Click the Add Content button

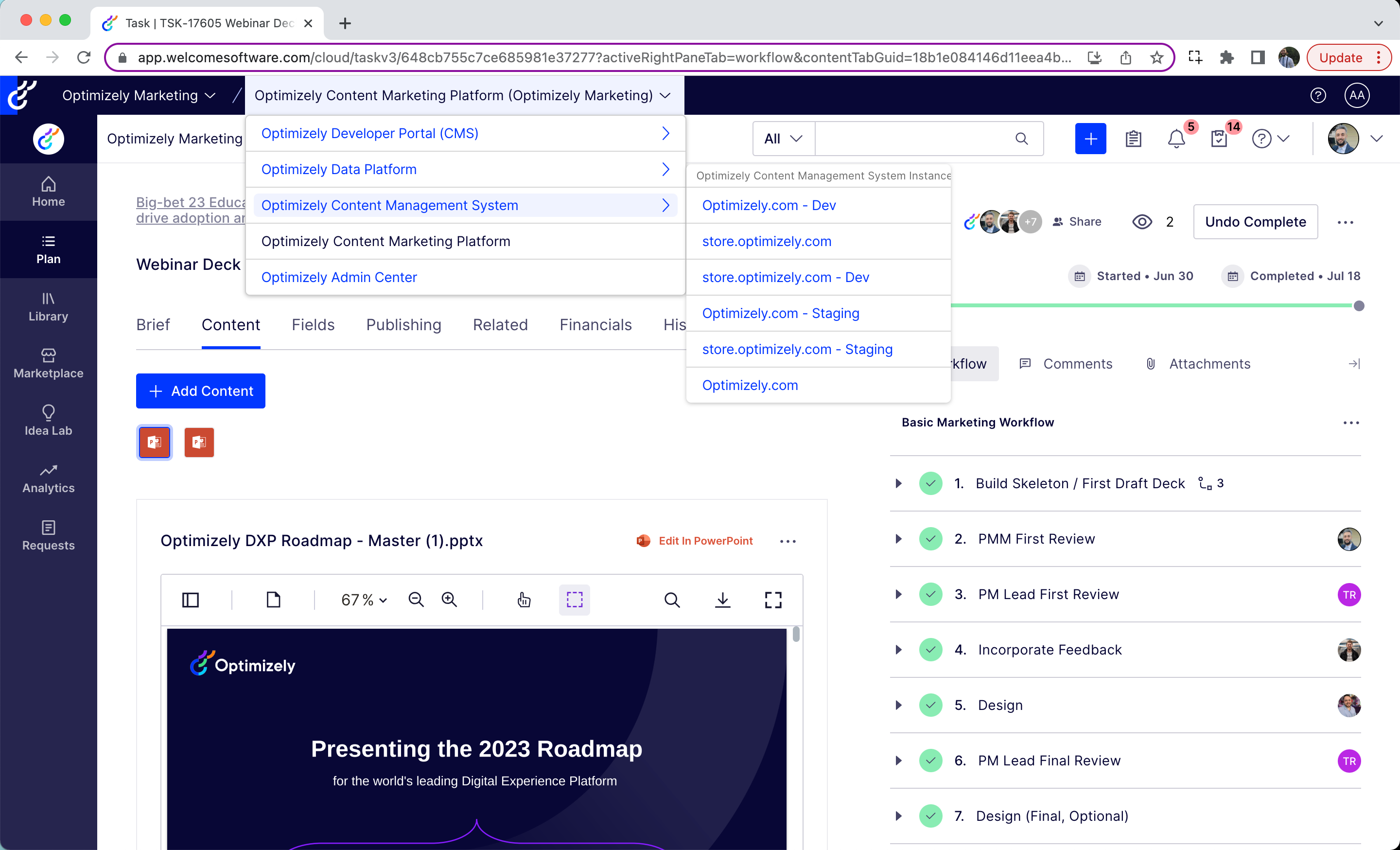200,391
